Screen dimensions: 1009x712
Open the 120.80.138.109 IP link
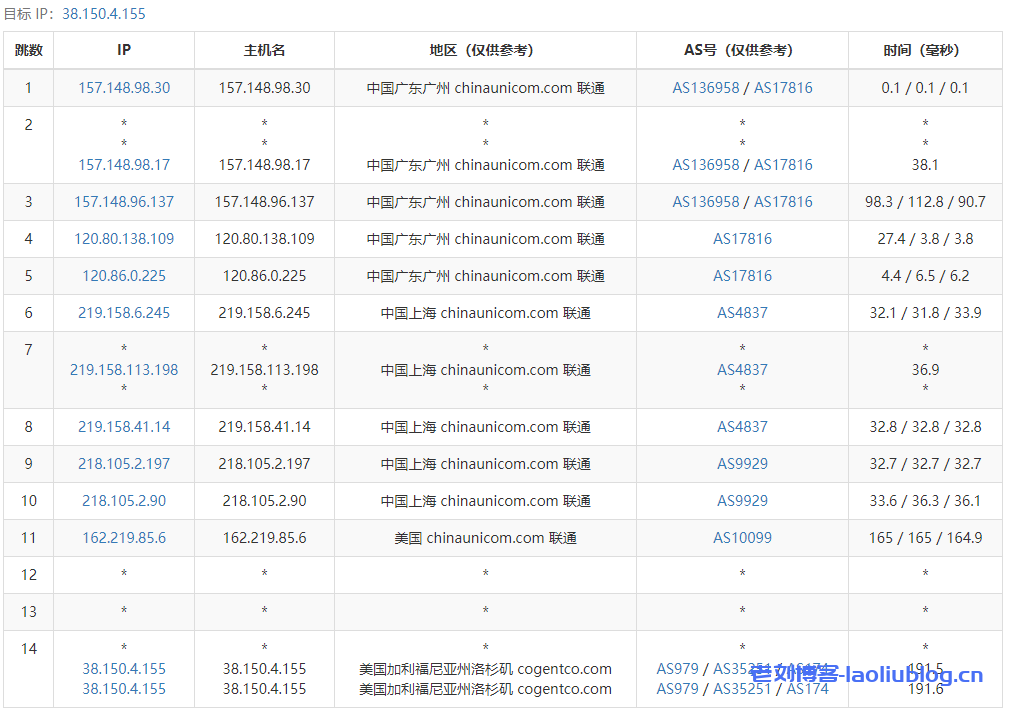pyautogui.click(x=123, y=239)
